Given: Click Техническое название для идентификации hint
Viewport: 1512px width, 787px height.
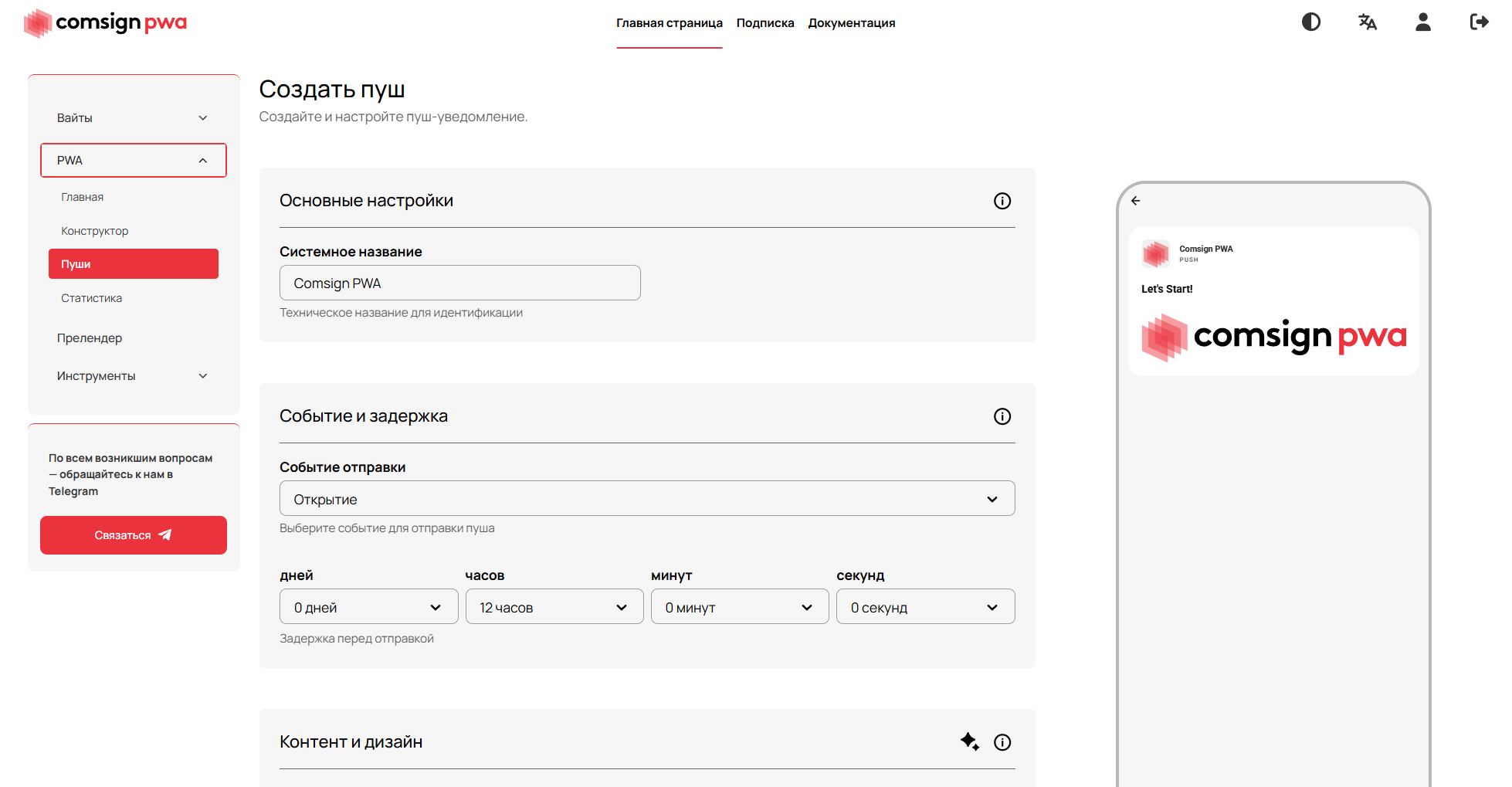Looking at the screenshot, I should point(402,313).
